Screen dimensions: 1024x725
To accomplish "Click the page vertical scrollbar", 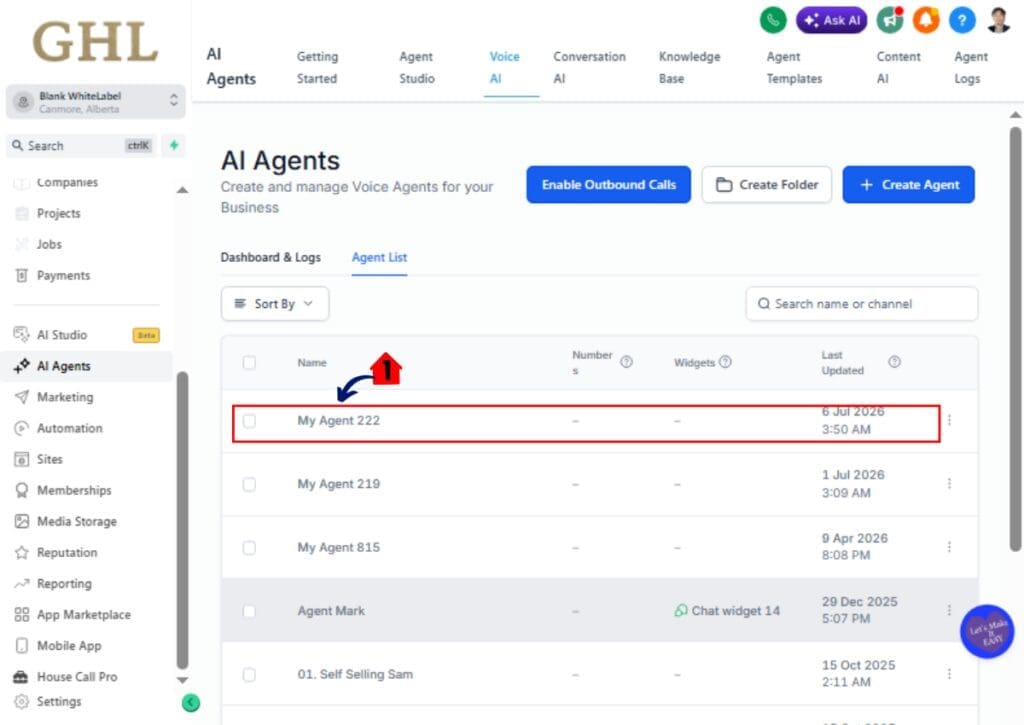I will [1015, 340].
